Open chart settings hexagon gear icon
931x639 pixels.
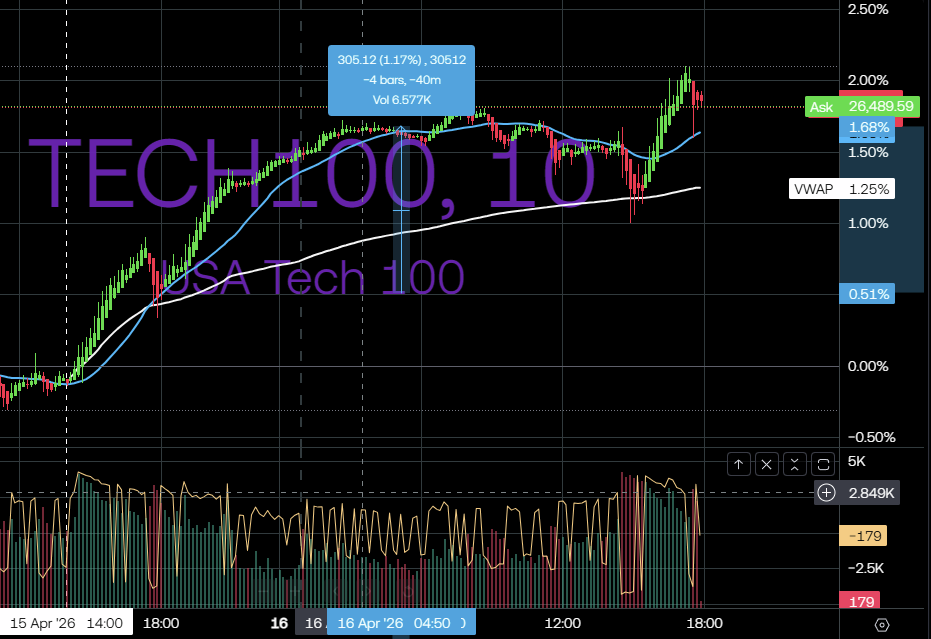pos(882,625)
